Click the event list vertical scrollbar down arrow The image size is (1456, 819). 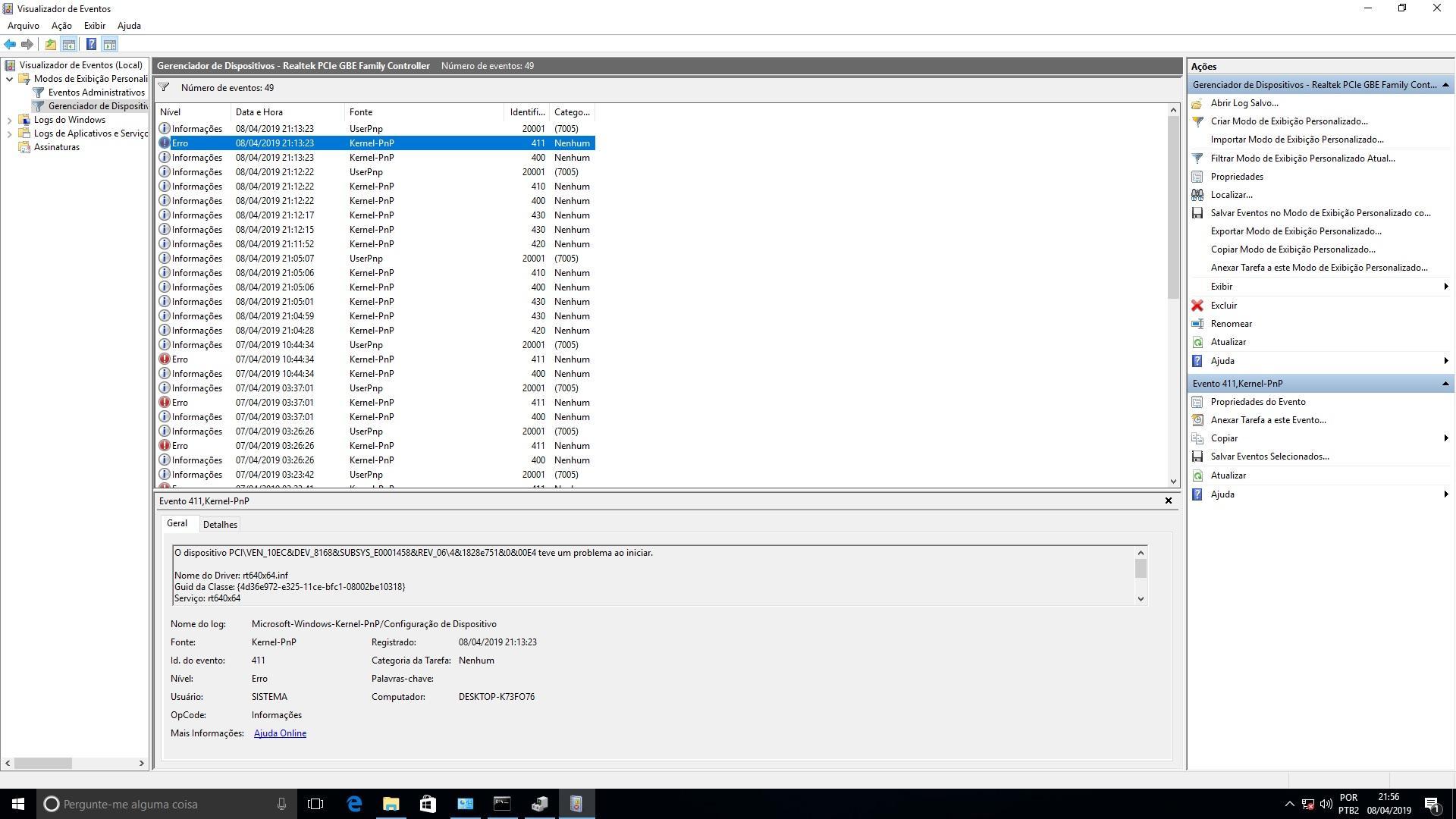click(1173, 481)
